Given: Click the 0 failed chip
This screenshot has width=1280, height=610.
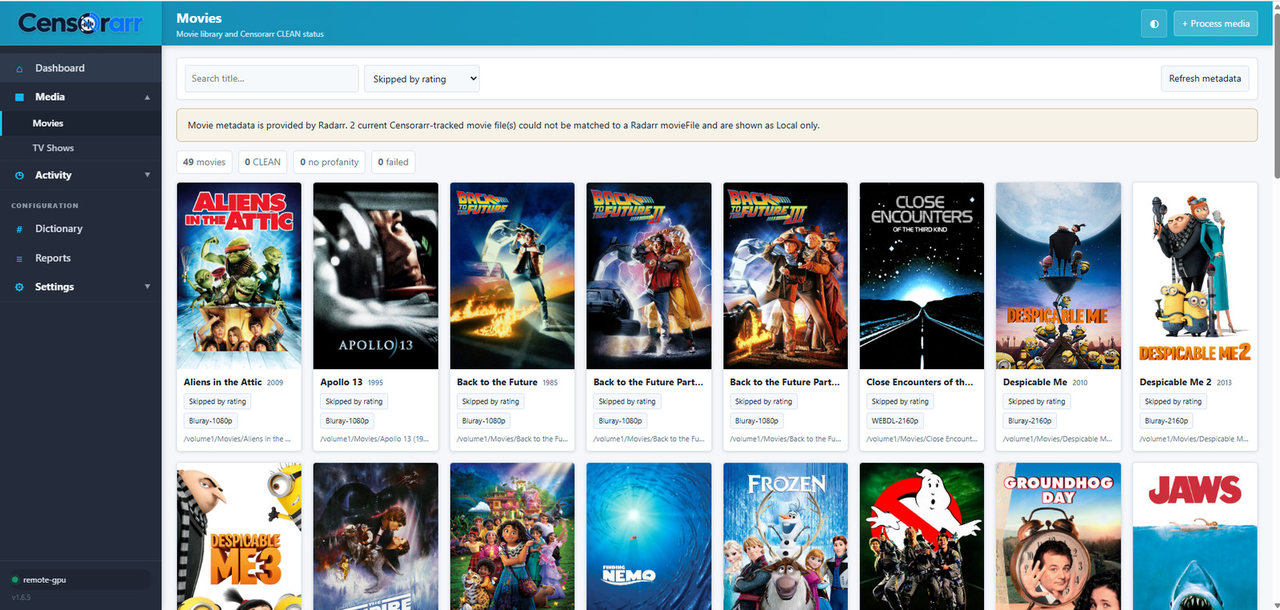Looking at the screenshot, I should pos(392,162).
